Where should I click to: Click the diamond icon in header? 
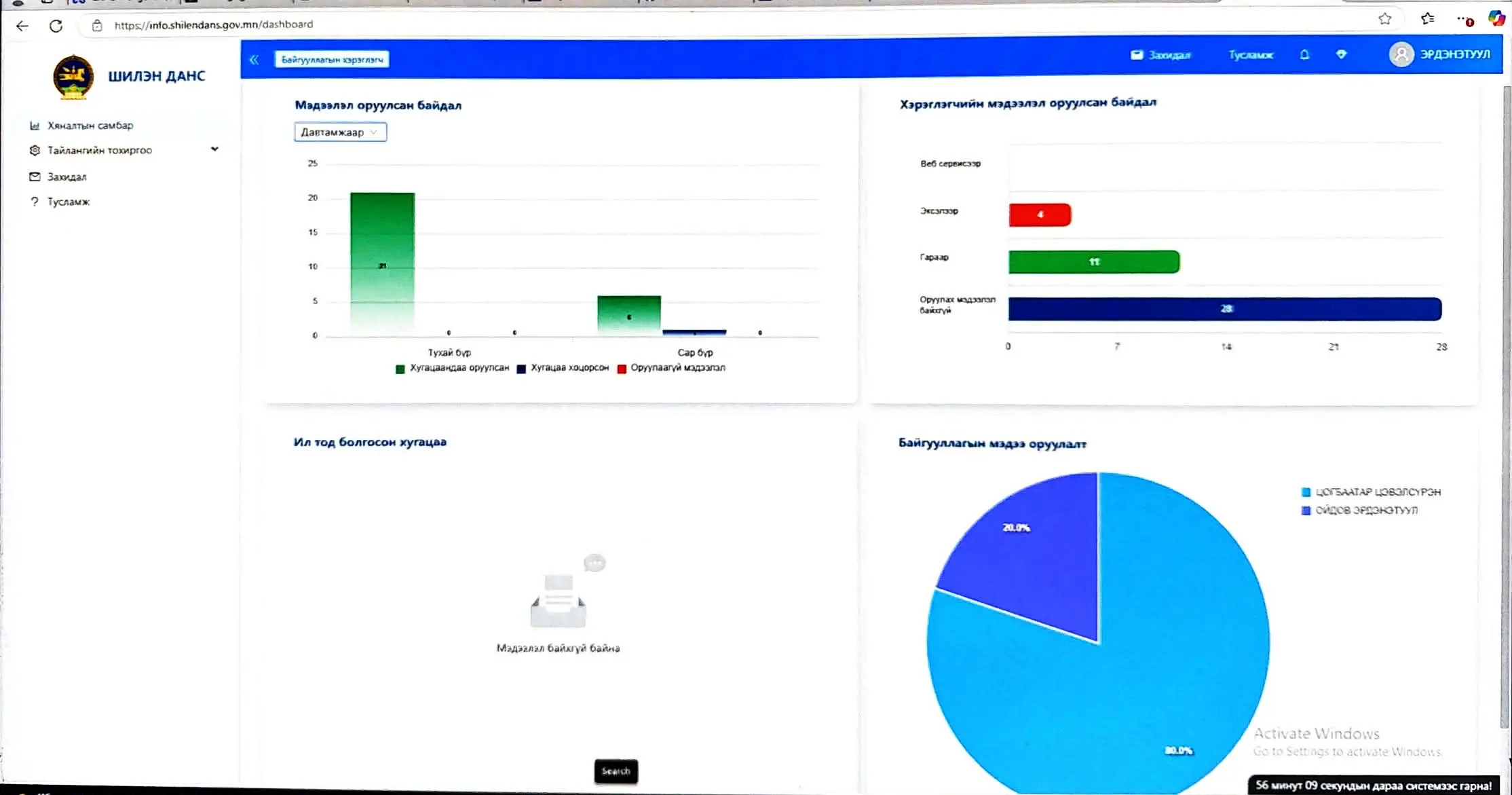click(1341, 55)
